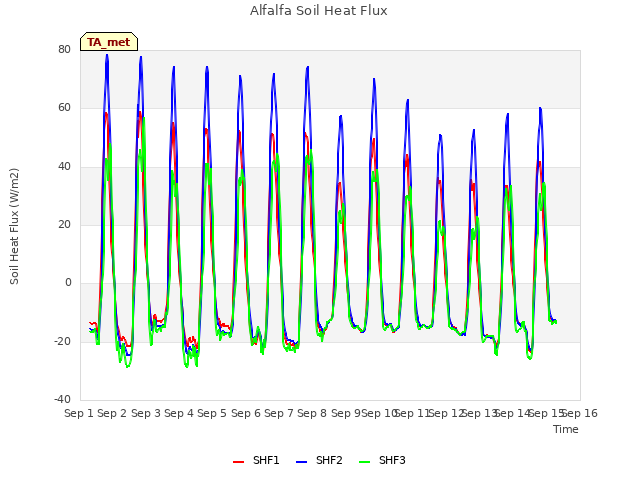Click the Sep 7 x-axis tick label
640x480 pixels.
coord(279,413)
